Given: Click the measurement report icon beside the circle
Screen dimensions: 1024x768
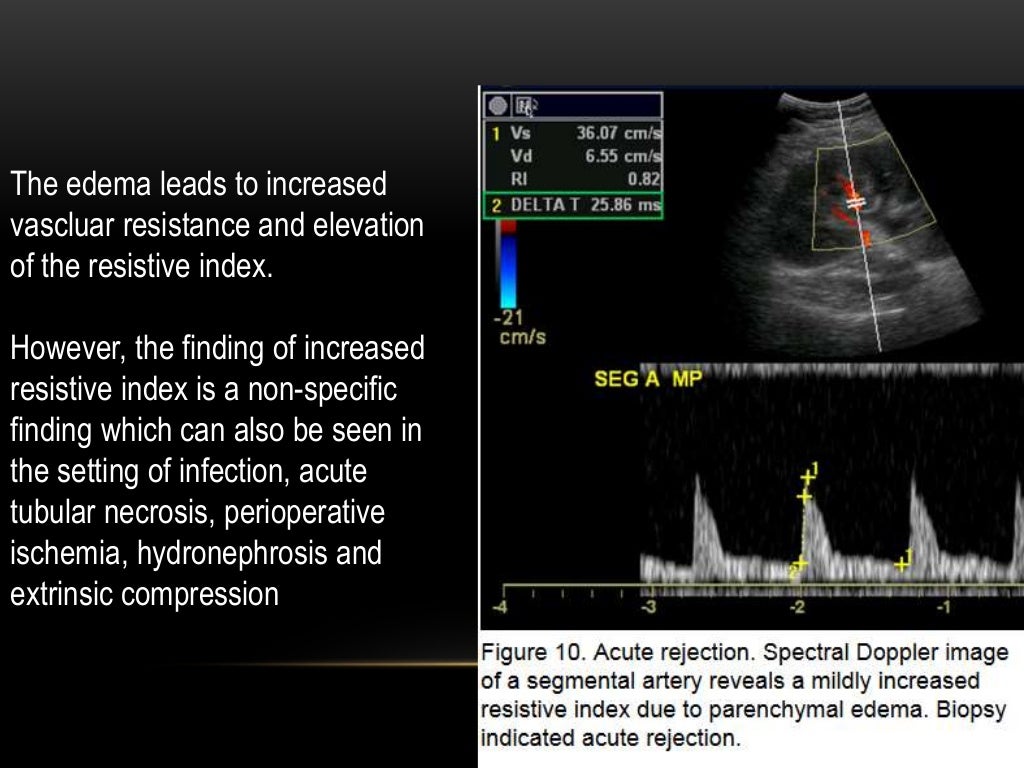Looking at the screenshot, I should click(525, 106).
